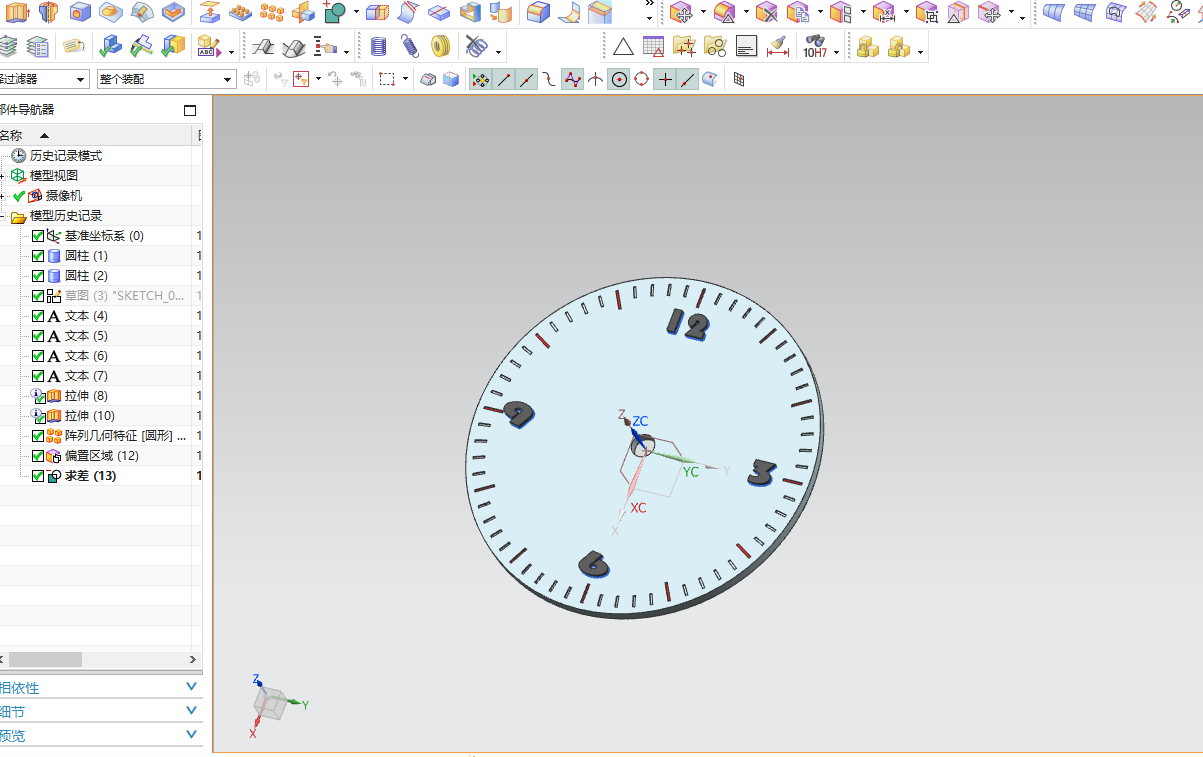Uncheck the 求差 (13) checkbox
1203x757 pixels.
[38, 476]
